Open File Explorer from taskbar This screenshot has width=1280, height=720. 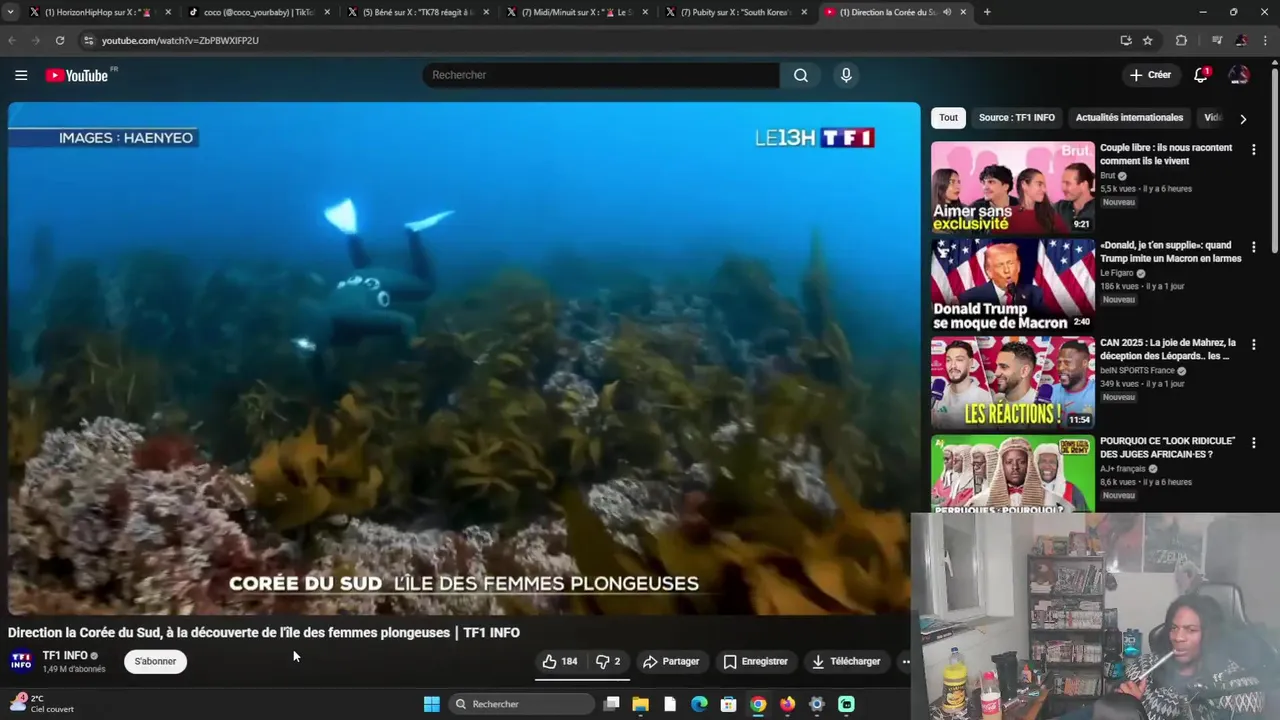point(640,704)
